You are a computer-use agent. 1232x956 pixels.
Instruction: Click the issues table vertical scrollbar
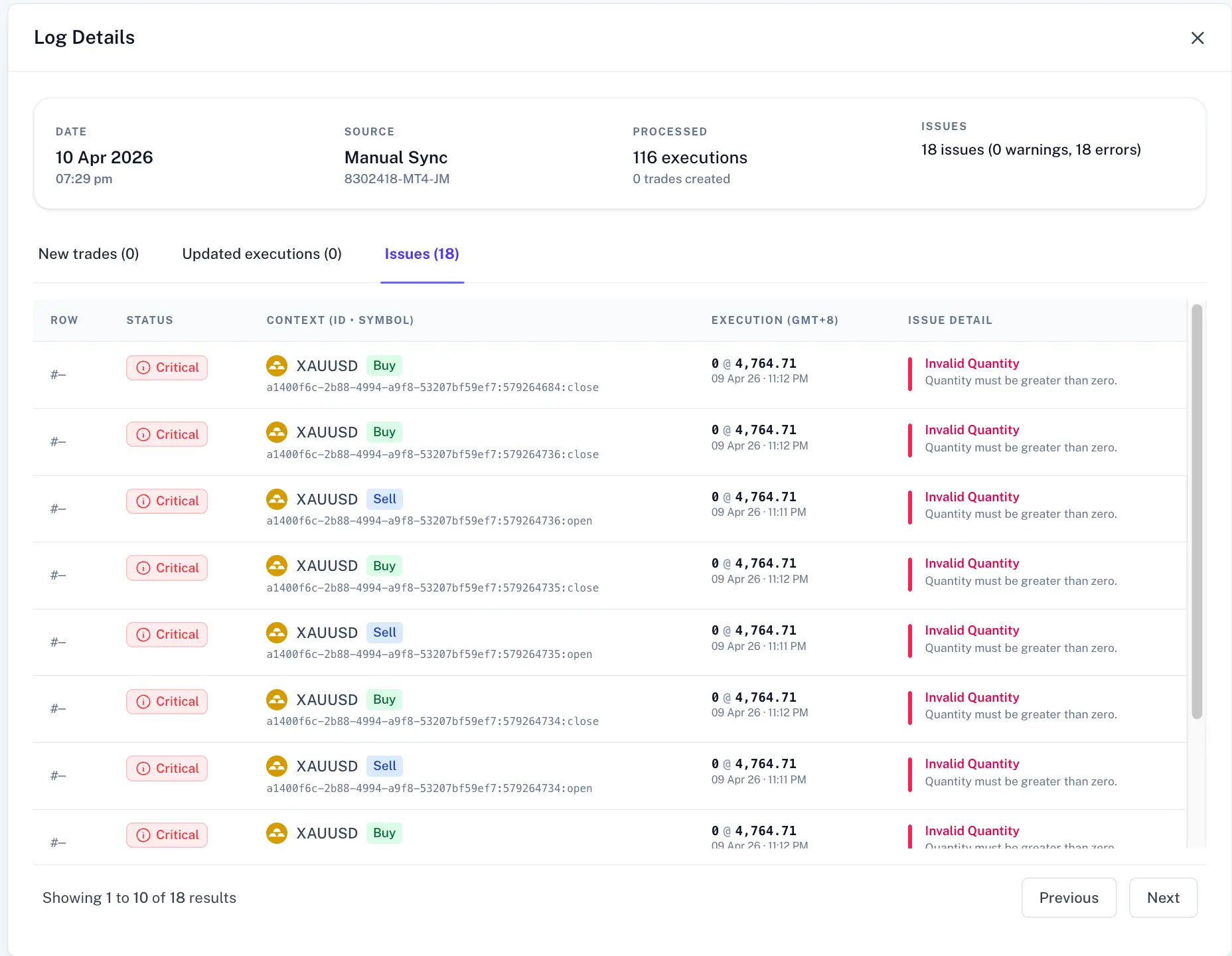coord(1196,511)
